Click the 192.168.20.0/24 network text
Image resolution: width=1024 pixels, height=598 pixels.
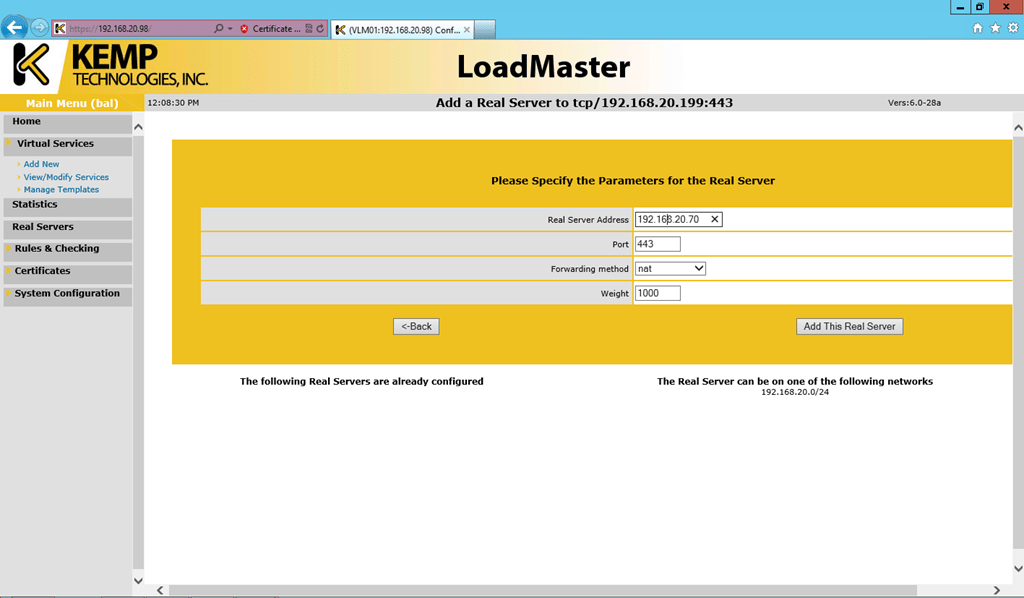[x=795, y=392]
